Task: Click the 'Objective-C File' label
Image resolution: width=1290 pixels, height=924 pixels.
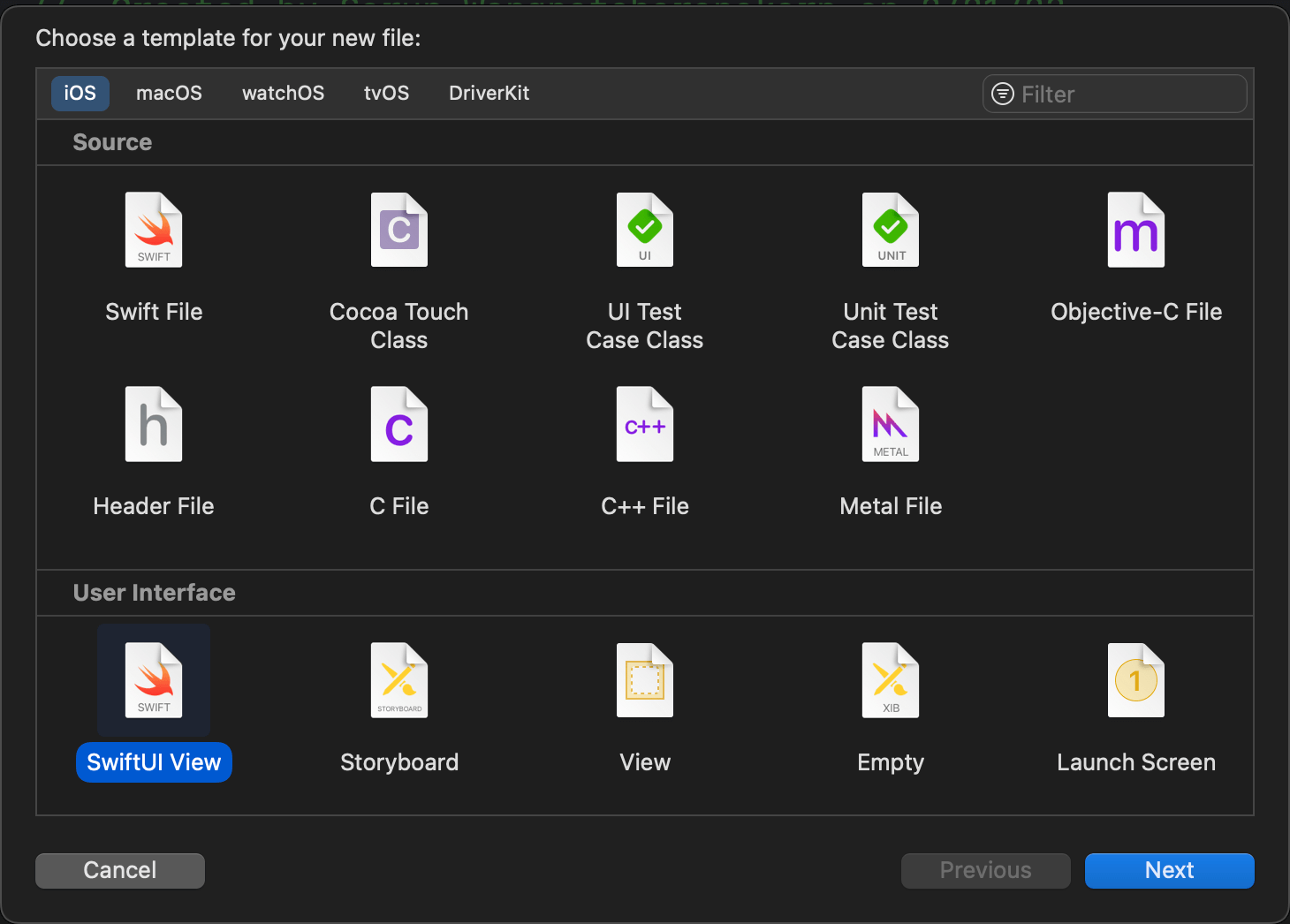Action: (x=1136, y=312)
